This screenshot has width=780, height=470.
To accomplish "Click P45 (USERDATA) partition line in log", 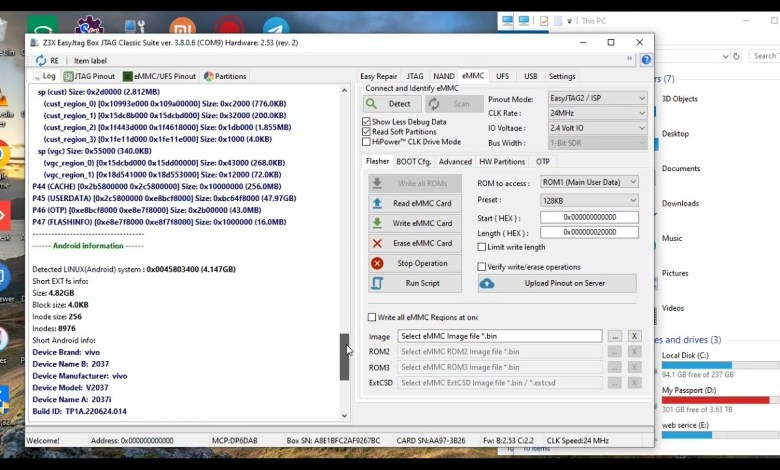I will [x=164, y=198].
